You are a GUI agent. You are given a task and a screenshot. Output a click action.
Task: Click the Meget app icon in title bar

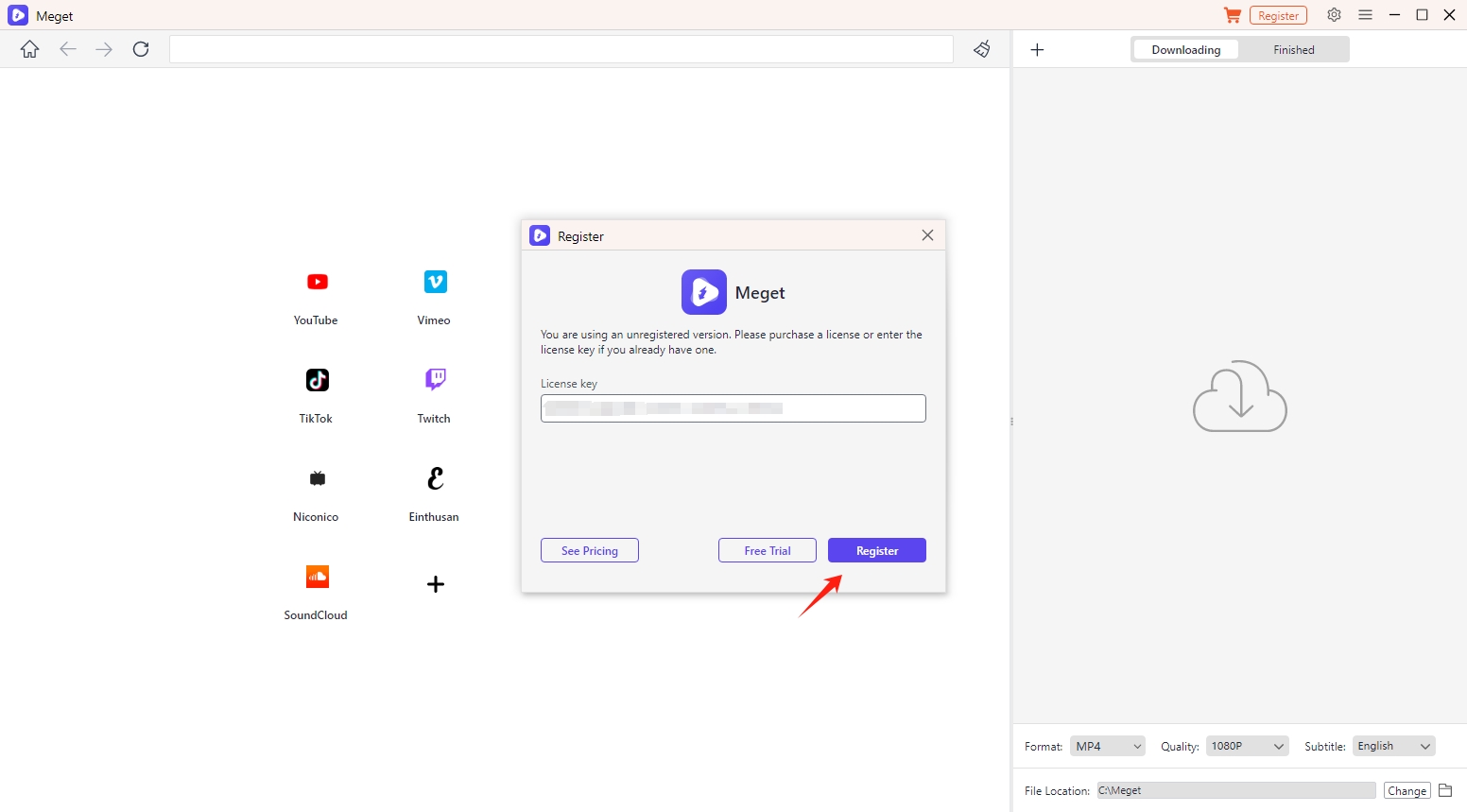point(18,15)
